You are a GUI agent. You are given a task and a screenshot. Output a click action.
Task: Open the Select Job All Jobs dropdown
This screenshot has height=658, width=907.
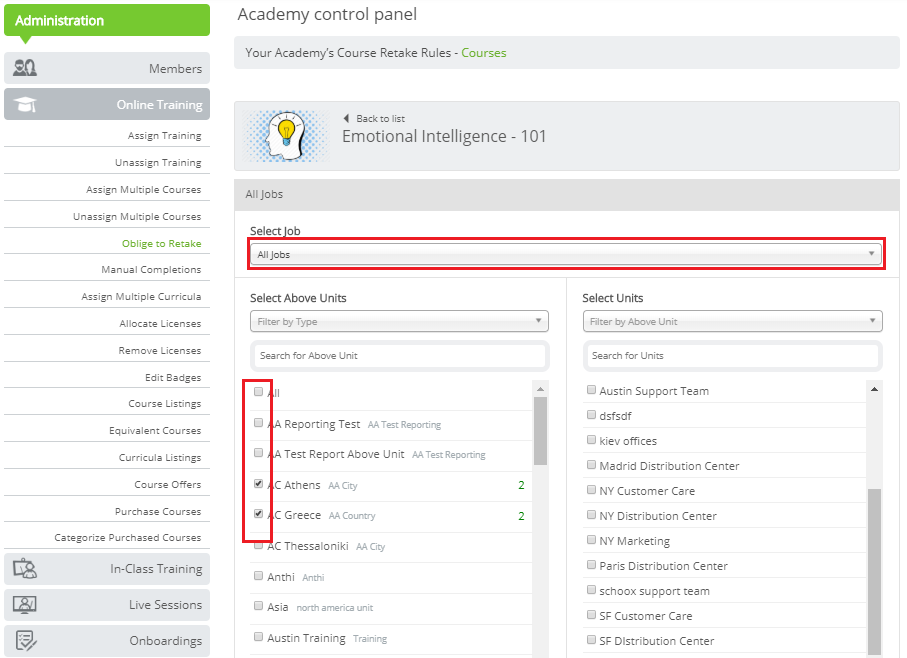click(566, 254)
